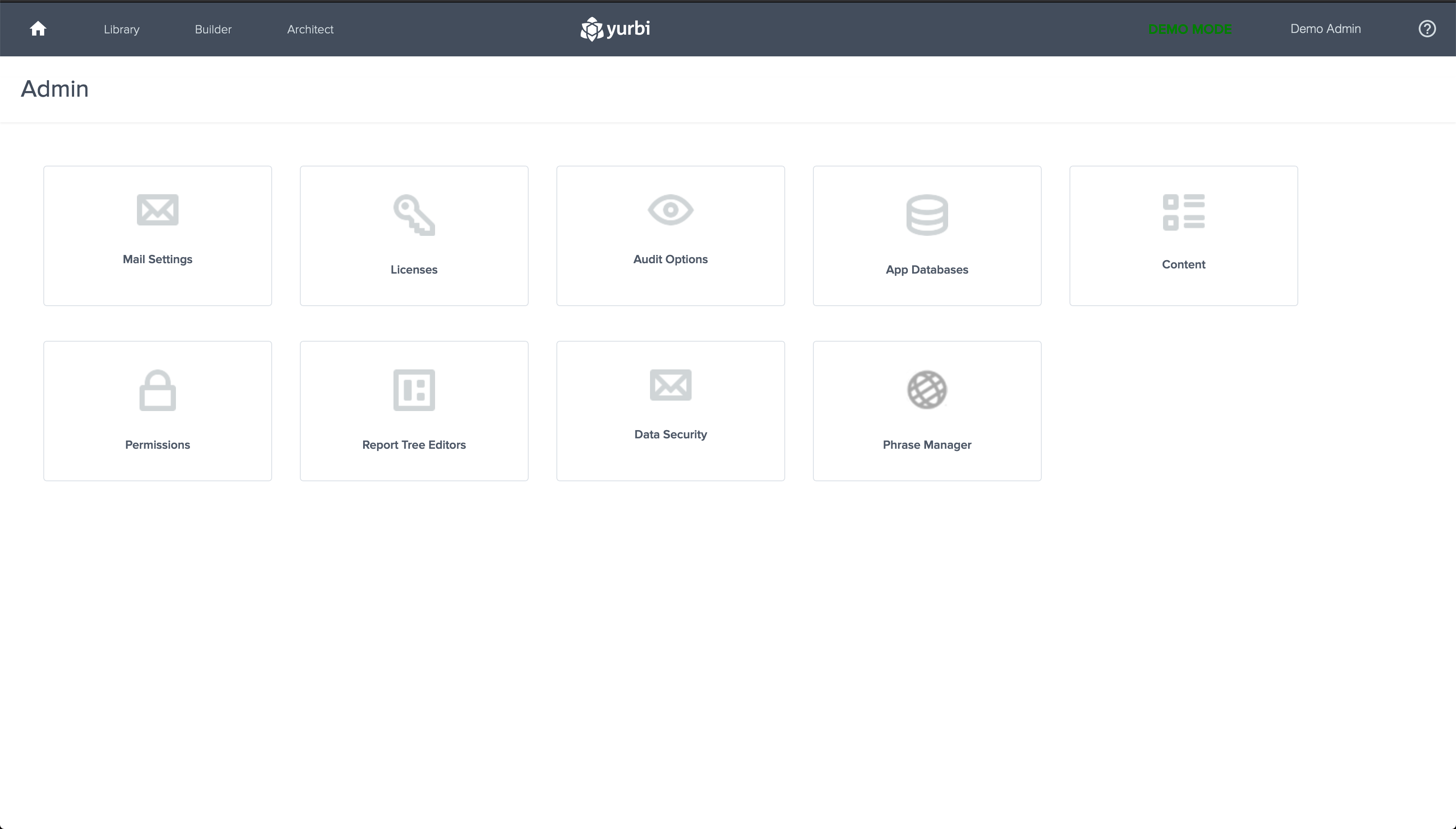Open the Mail Settings envelope icon
This screenshot has width=1456, height=829.
tap(158, 210)
